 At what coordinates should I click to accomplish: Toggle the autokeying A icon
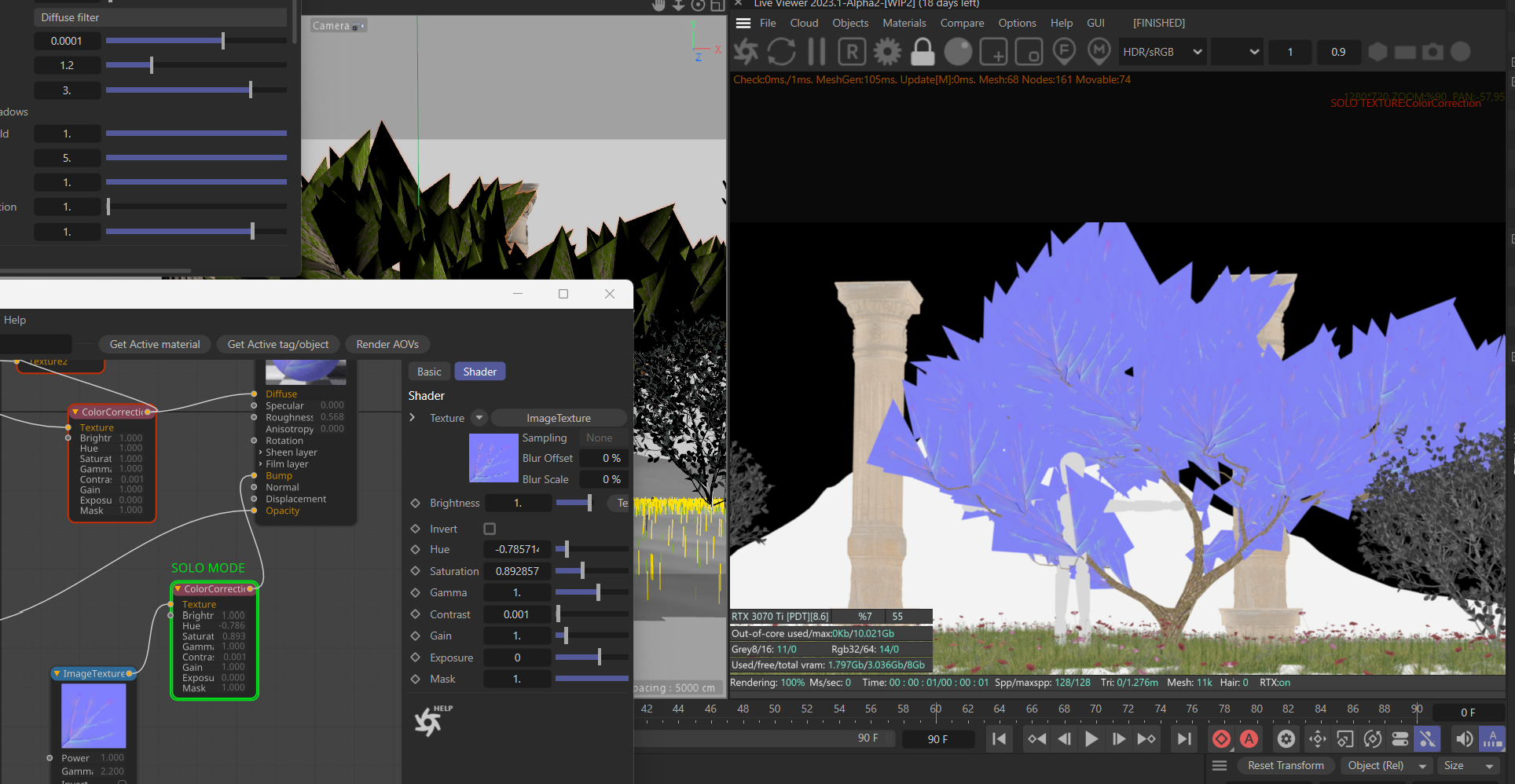(x=1249, y=738)
